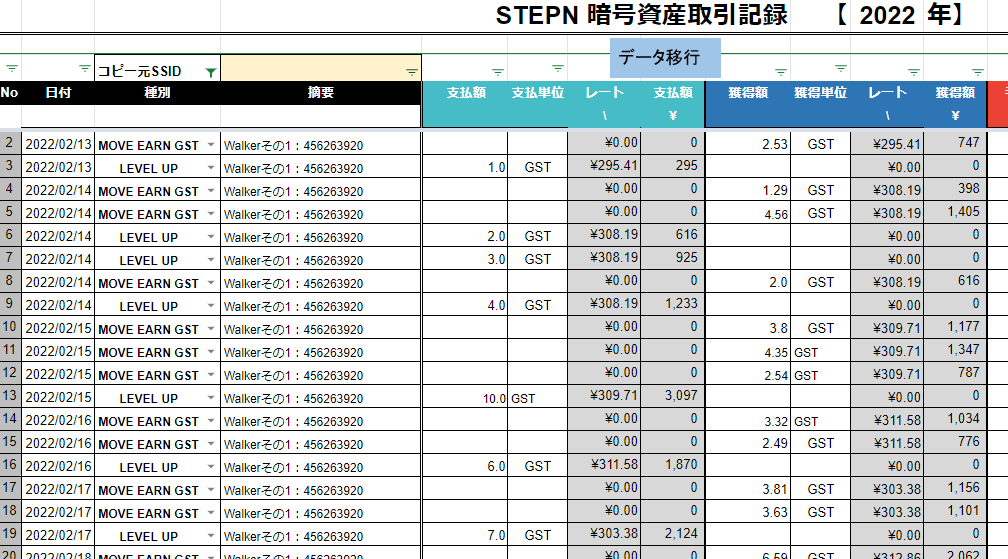
Task: Click the green filter icon in コピー元SSID cell
Action: pyautogui.click(x=210, y=72)
